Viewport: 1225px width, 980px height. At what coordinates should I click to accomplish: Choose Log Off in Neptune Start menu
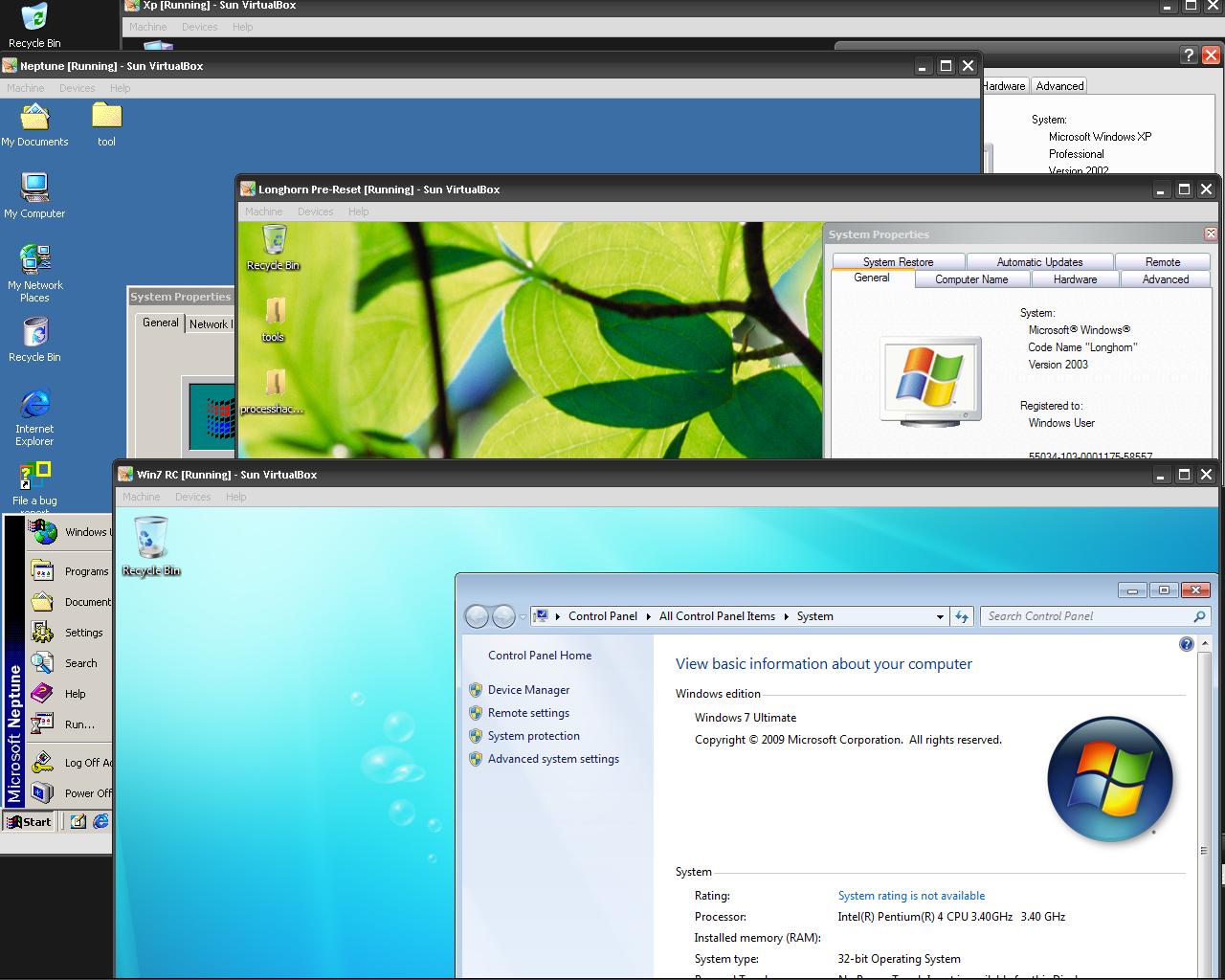click(x=70, y=763)
